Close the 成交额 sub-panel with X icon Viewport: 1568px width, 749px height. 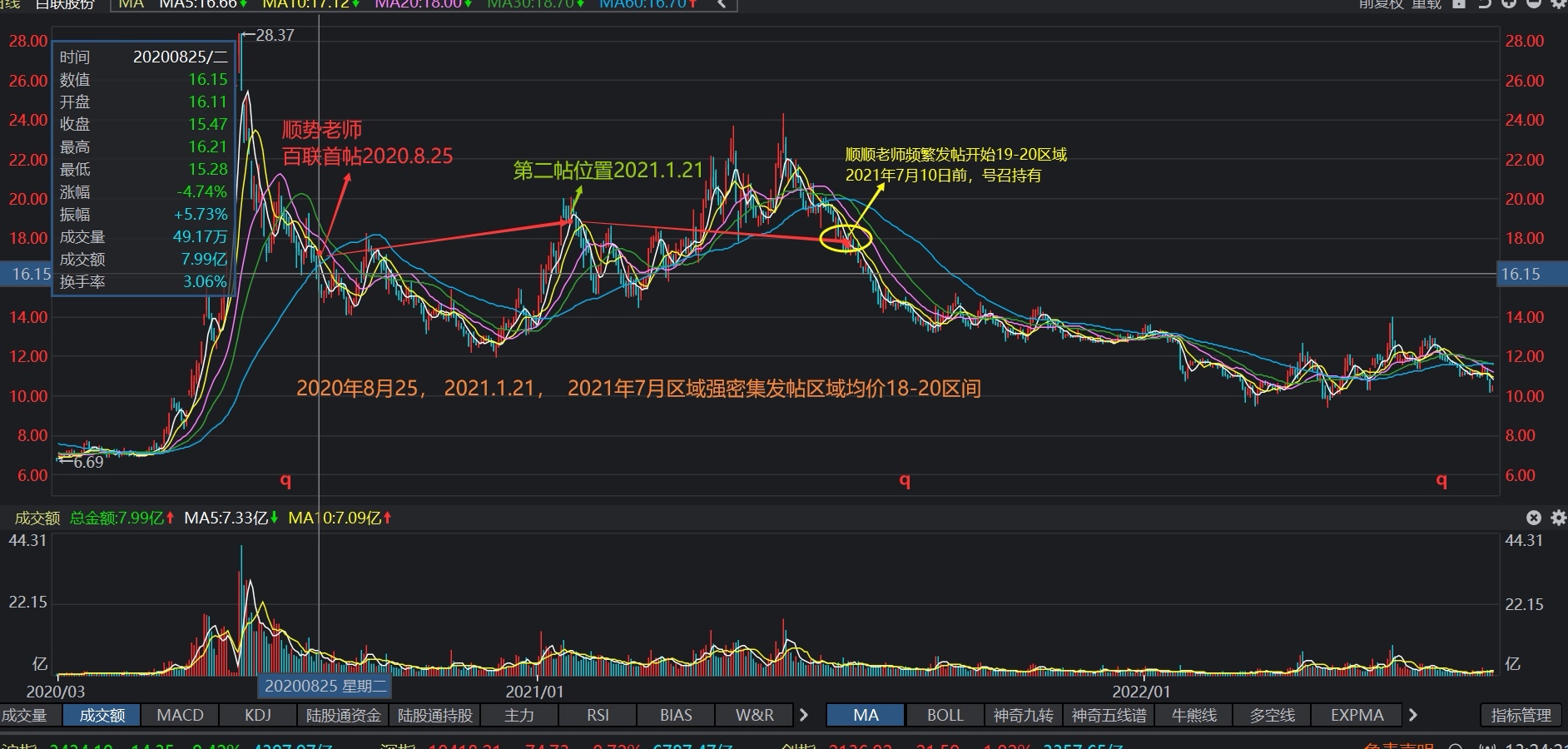pyautogui.click(x=1534, y=518)
